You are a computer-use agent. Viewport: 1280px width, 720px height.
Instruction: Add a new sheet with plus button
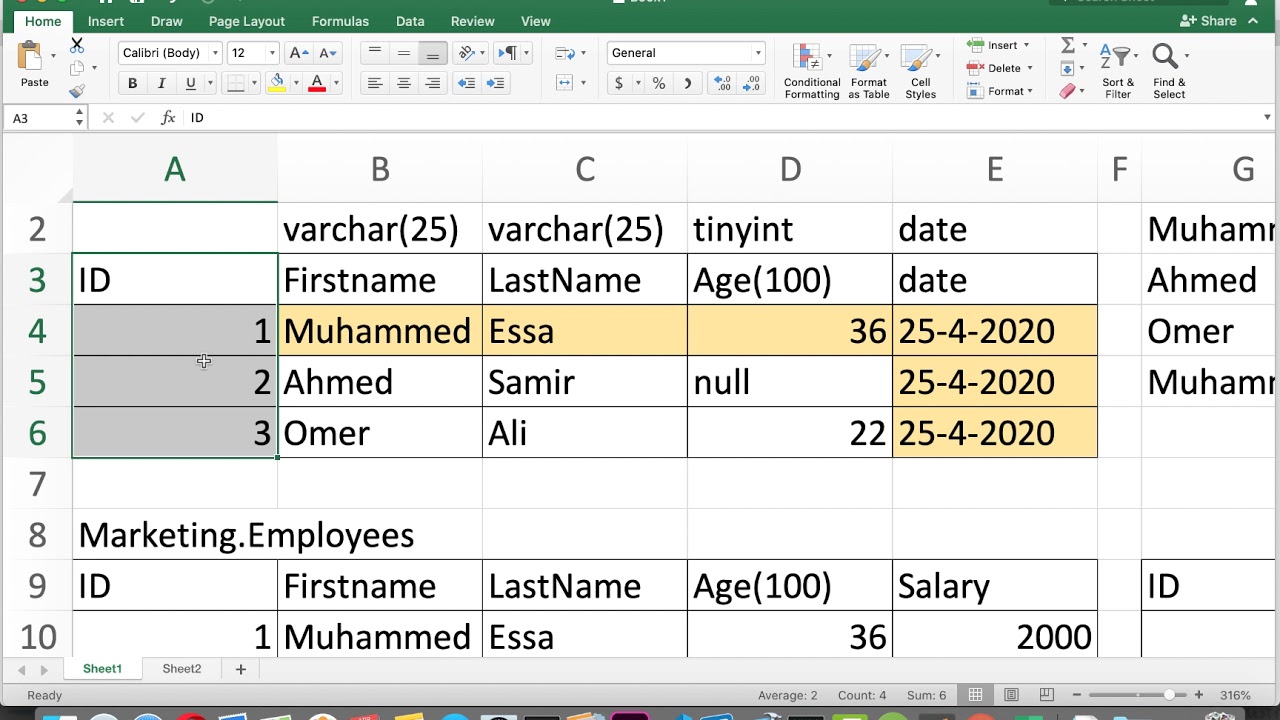[x=240, y=669]
